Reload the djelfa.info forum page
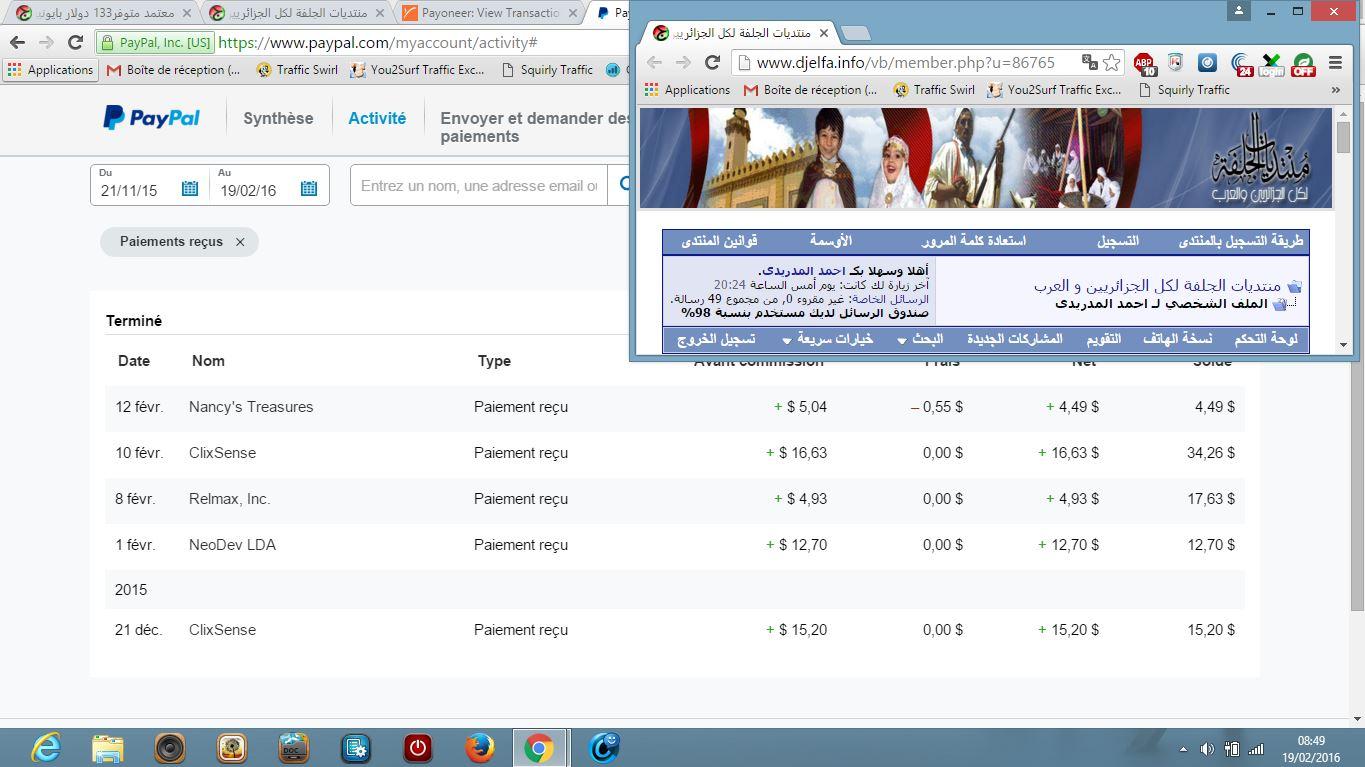This screenshot has height=767, width=1365. [x=712, y=62]
